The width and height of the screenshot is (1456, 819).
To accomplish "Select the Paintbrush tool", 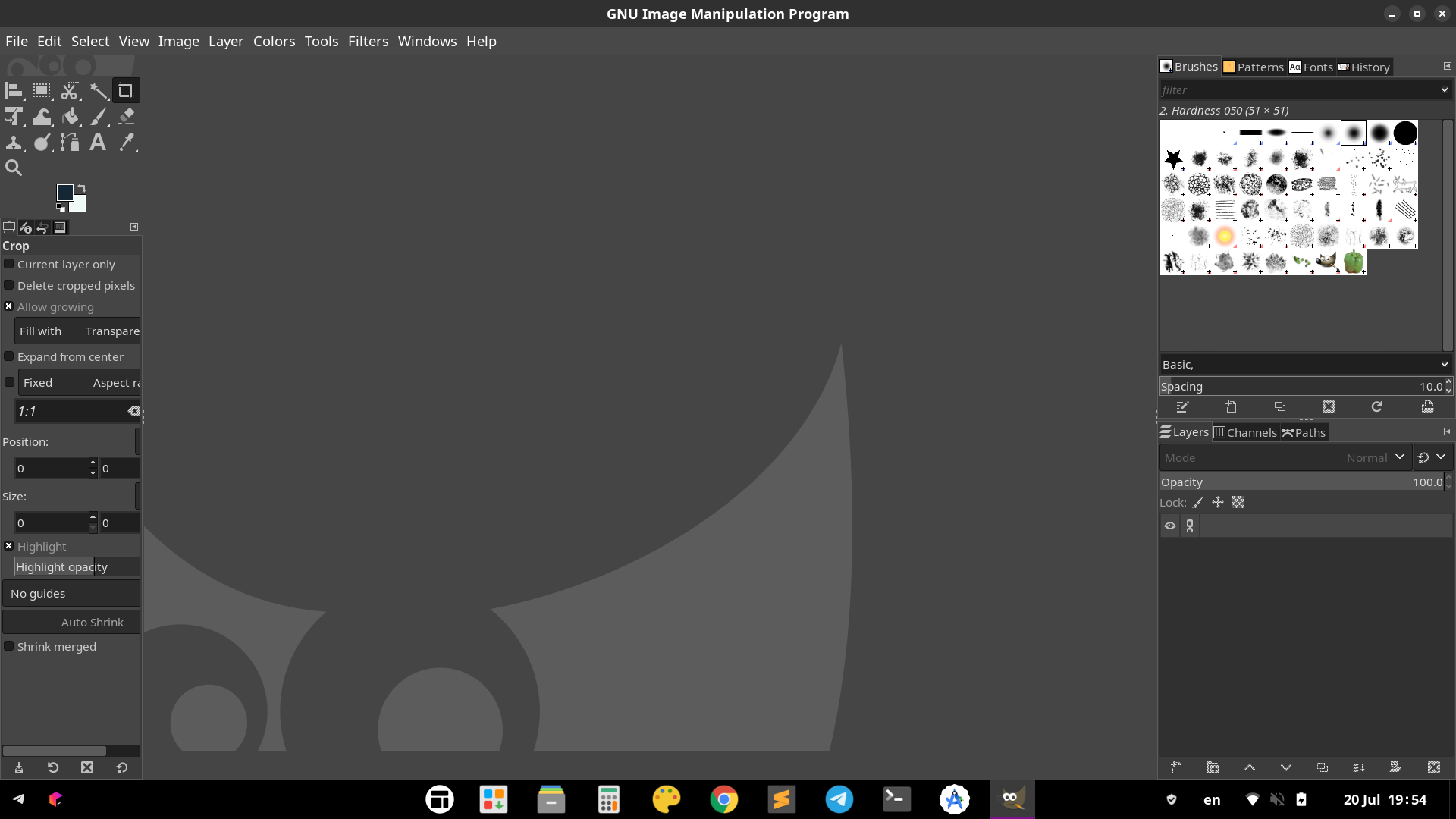I will [99, 117].
